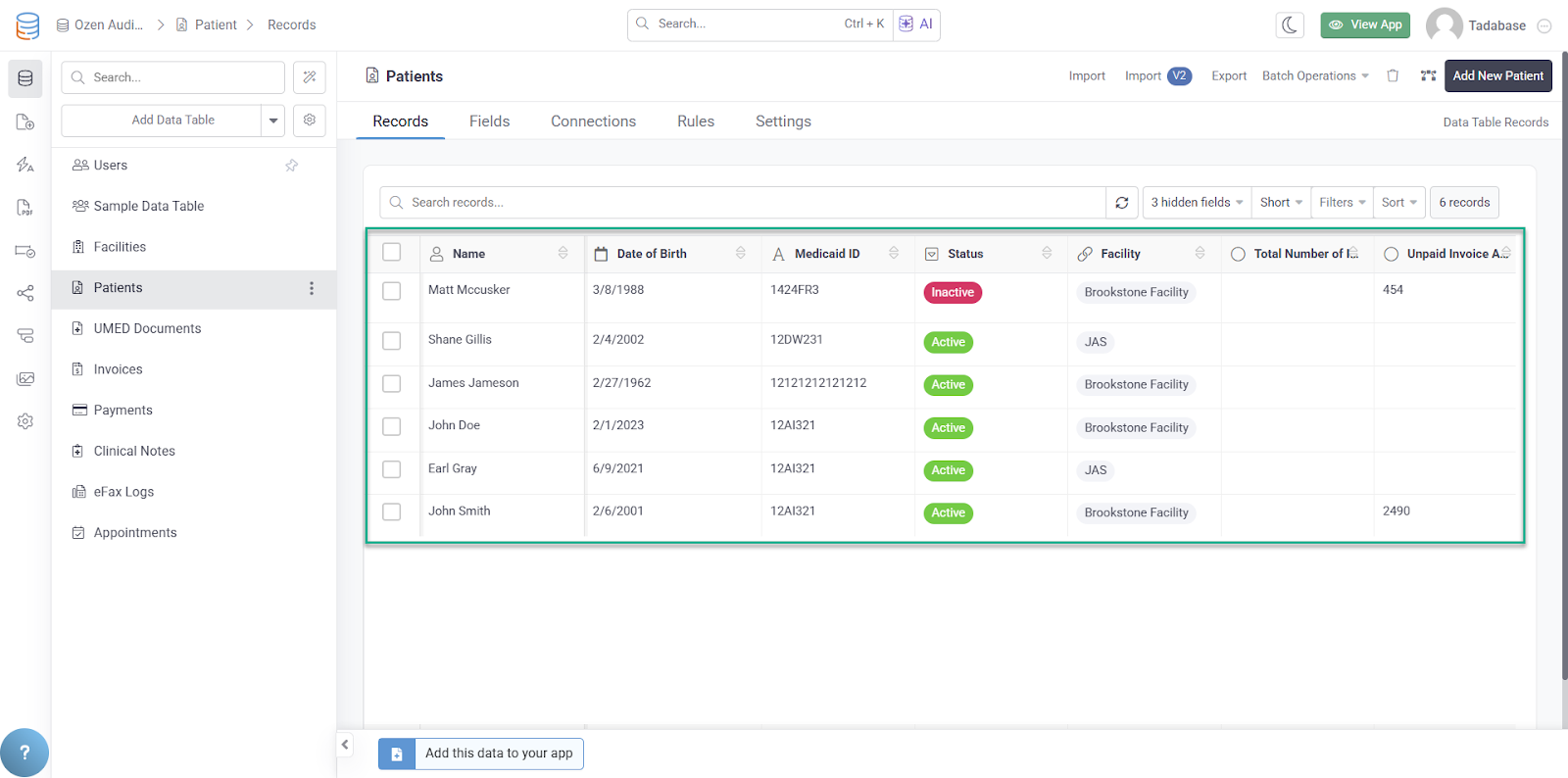
Task: Click the refresh records icon
Action: tap(1122, 203)
